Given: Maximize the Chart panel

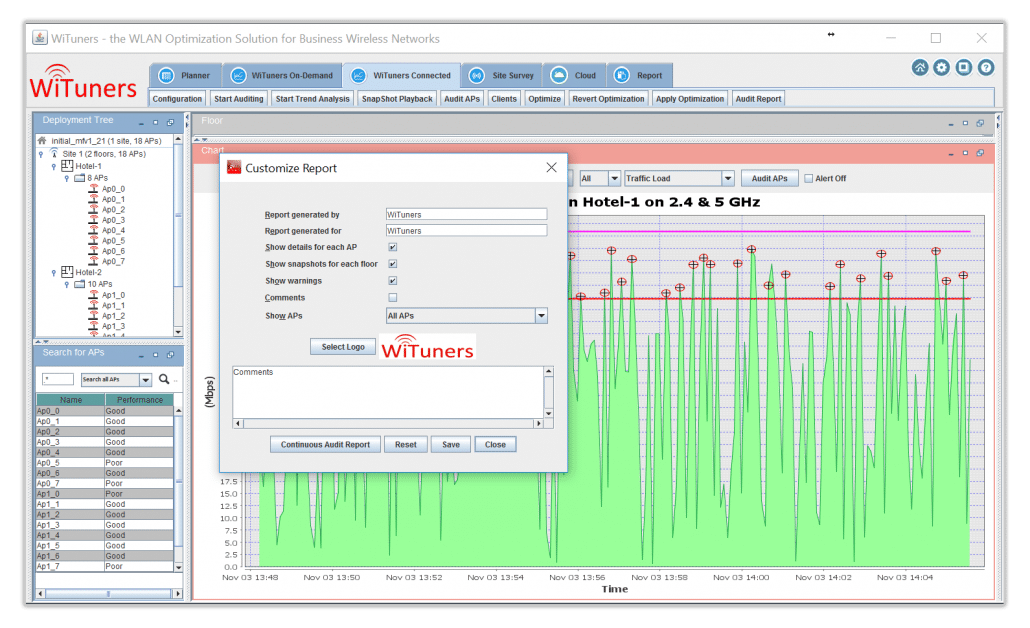Looking at the screenshot, I should [965, 152].
